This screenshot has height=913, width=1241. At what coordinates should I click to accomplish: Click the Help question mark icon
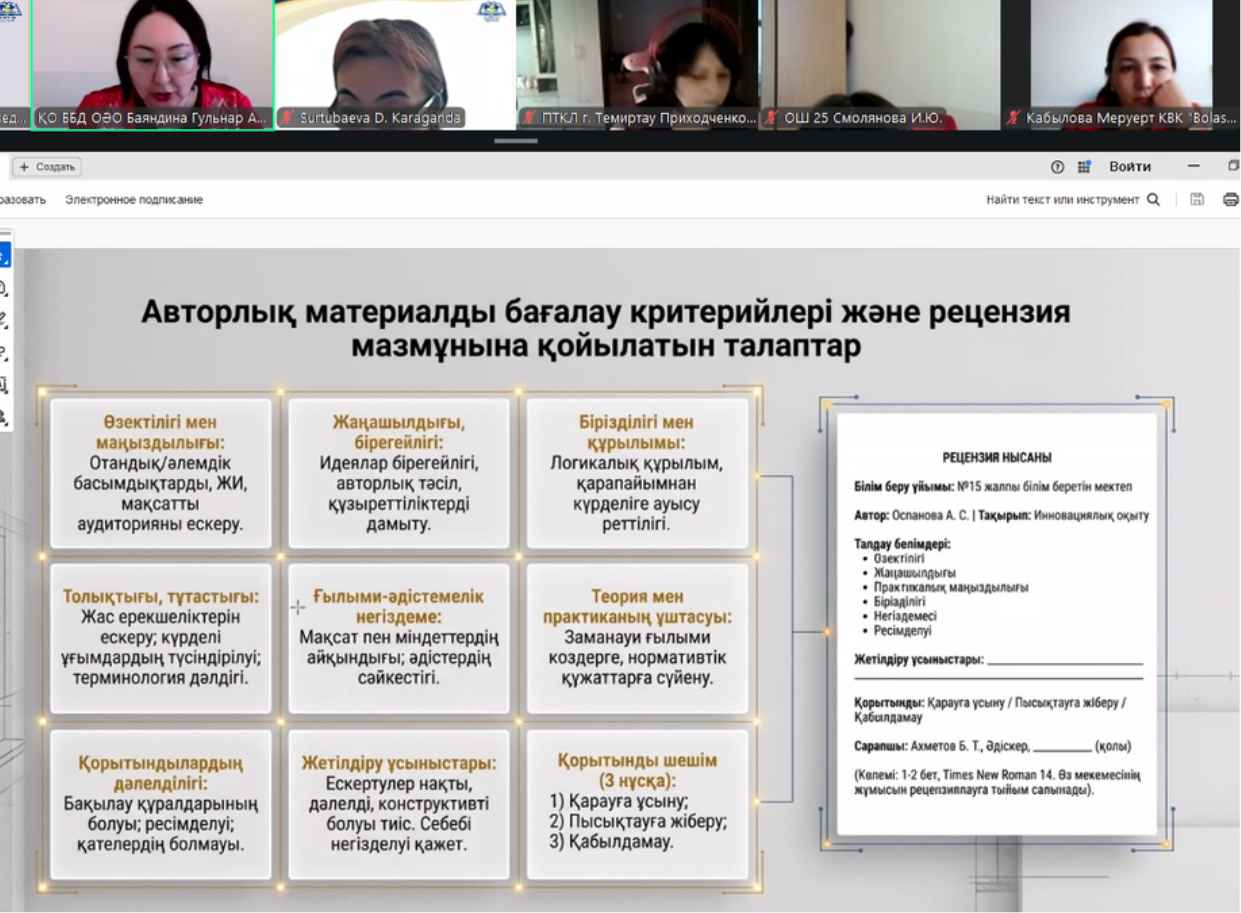[1057, 167]
